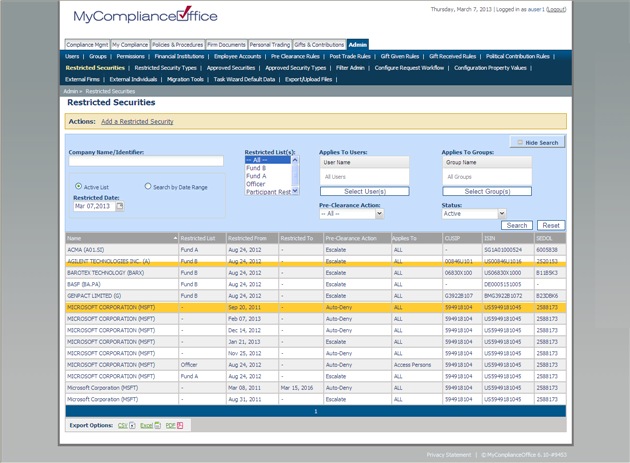Select the Admin tab
The width and height of the screenshot is (630, 463).
click(x=358, y=45)
